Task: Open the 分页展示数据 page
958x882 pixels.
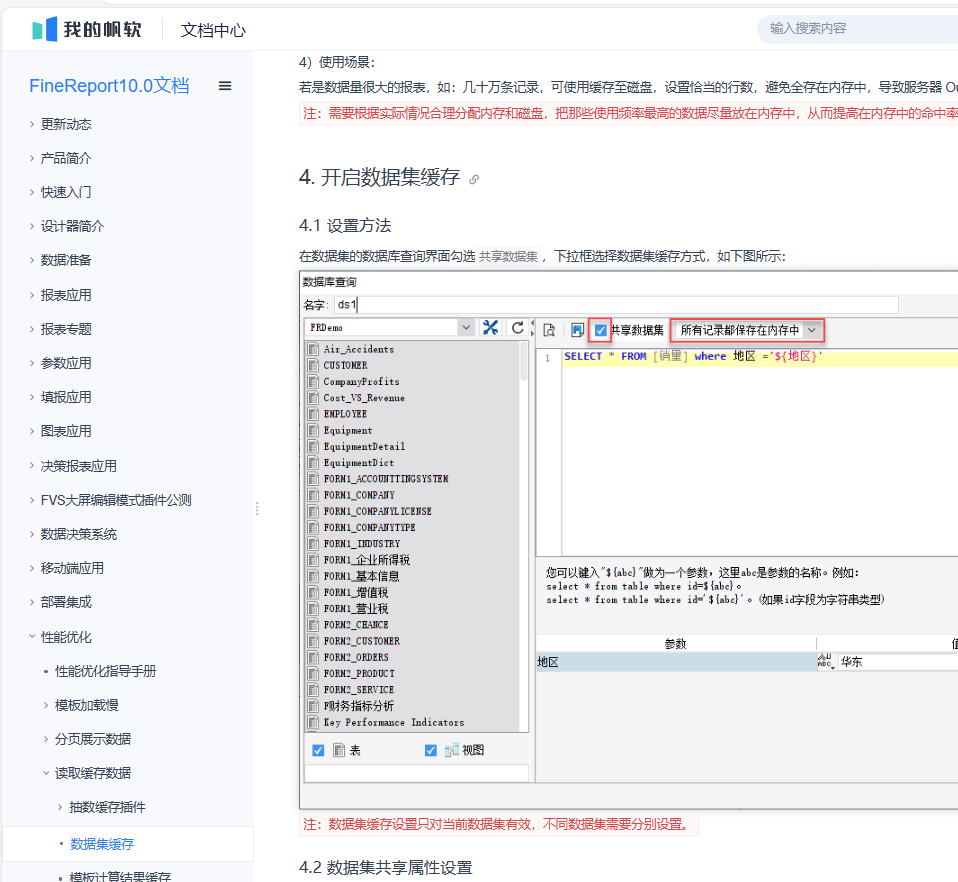Action: (x=93, y=739)
